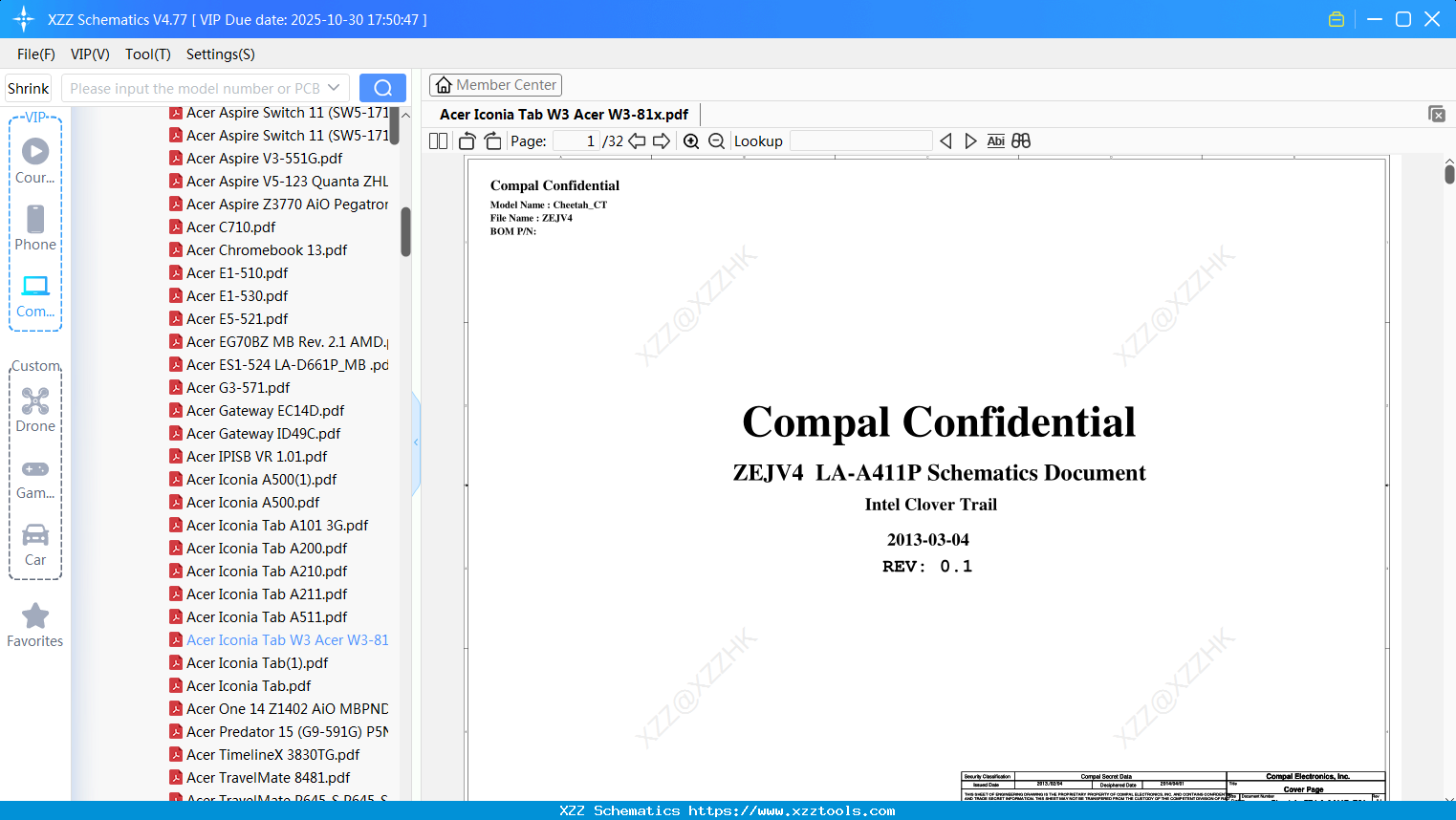Open the Tool(T) menu
The image size is (1456, 820).
tap(148, 54)
